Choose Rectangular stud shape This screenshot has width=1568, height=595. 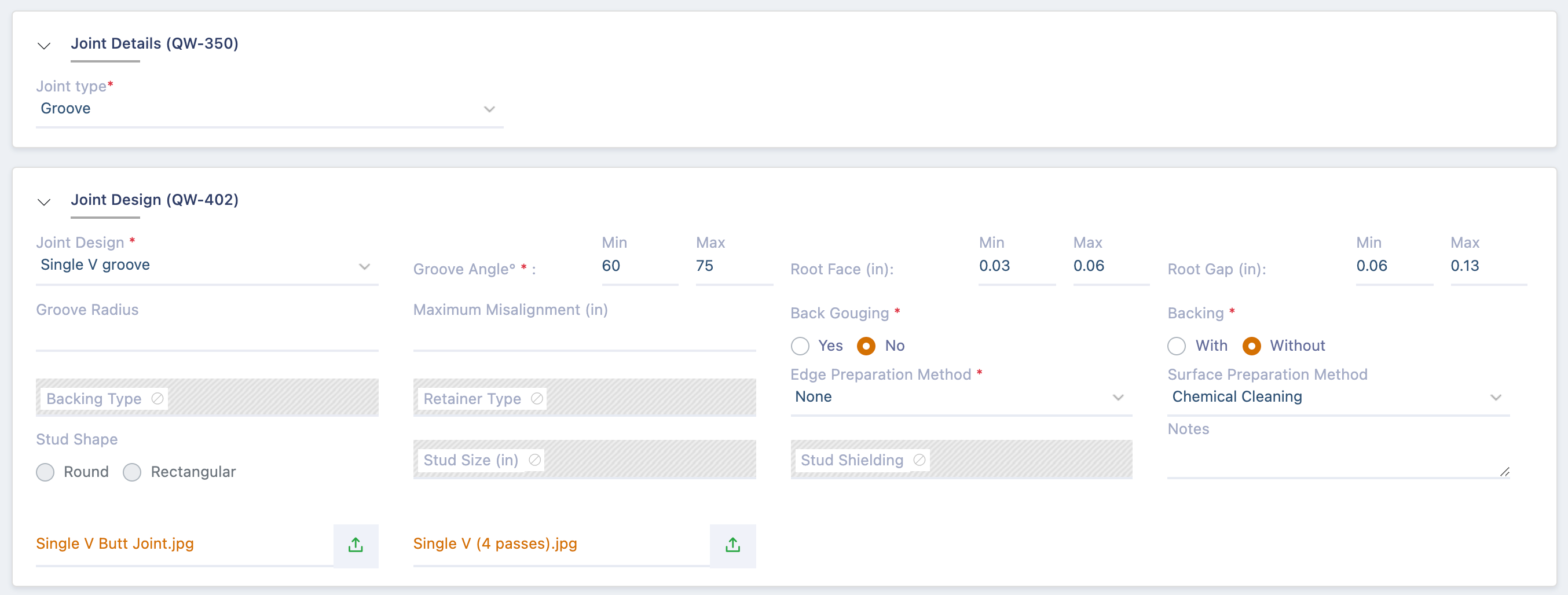tap(132, 472)
